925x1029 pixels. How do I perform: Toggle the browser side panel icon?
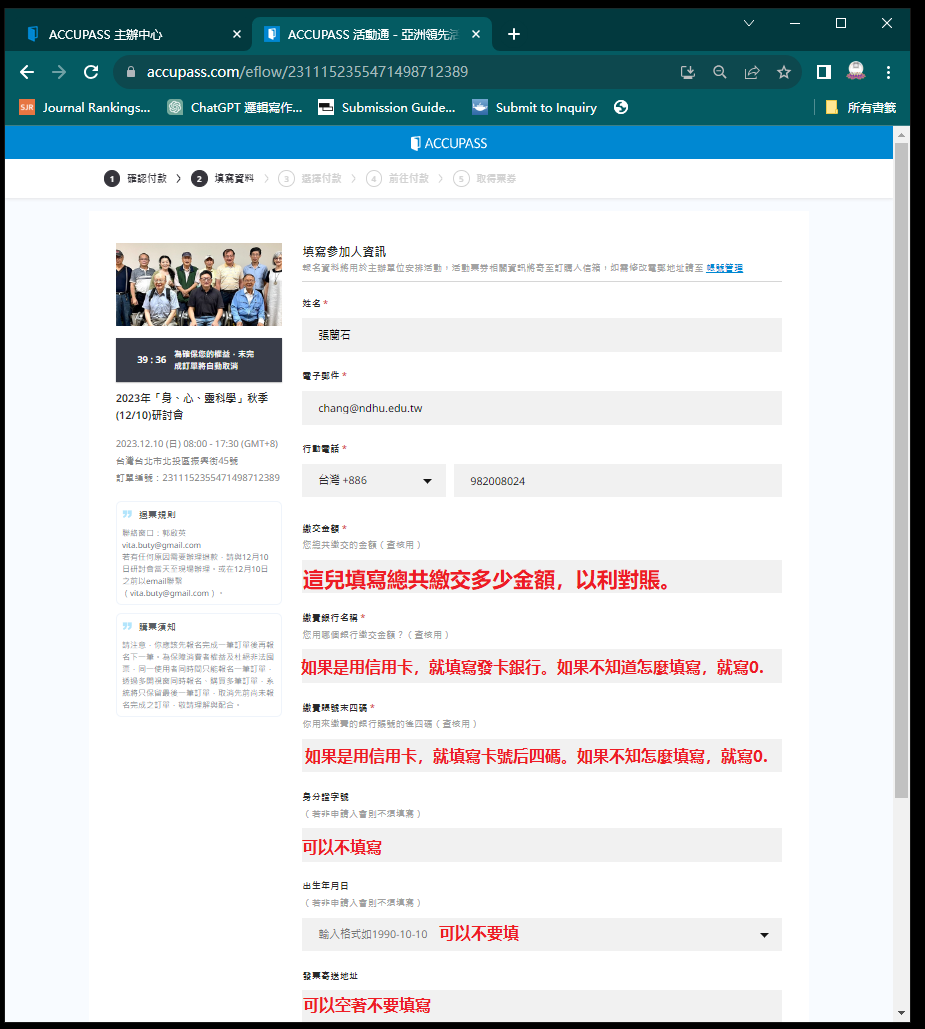click(824, 72)
